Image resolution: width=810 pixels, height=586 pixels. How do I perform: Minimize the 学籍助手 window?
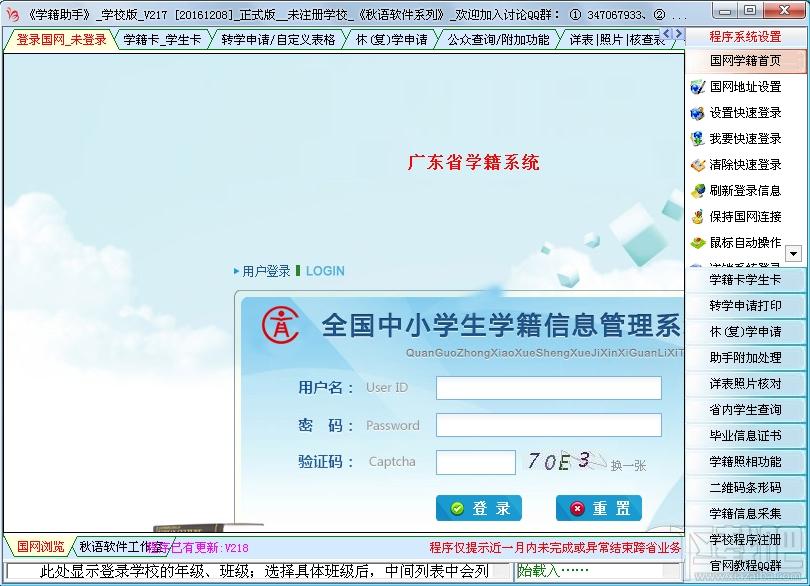[x=726, y=10]
